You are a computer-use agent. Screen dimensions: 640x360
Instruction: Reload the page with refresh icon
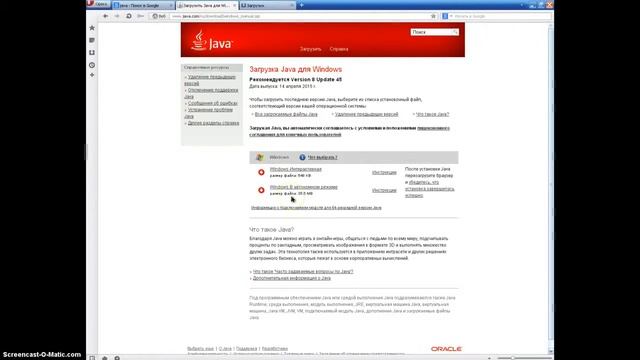129,16
